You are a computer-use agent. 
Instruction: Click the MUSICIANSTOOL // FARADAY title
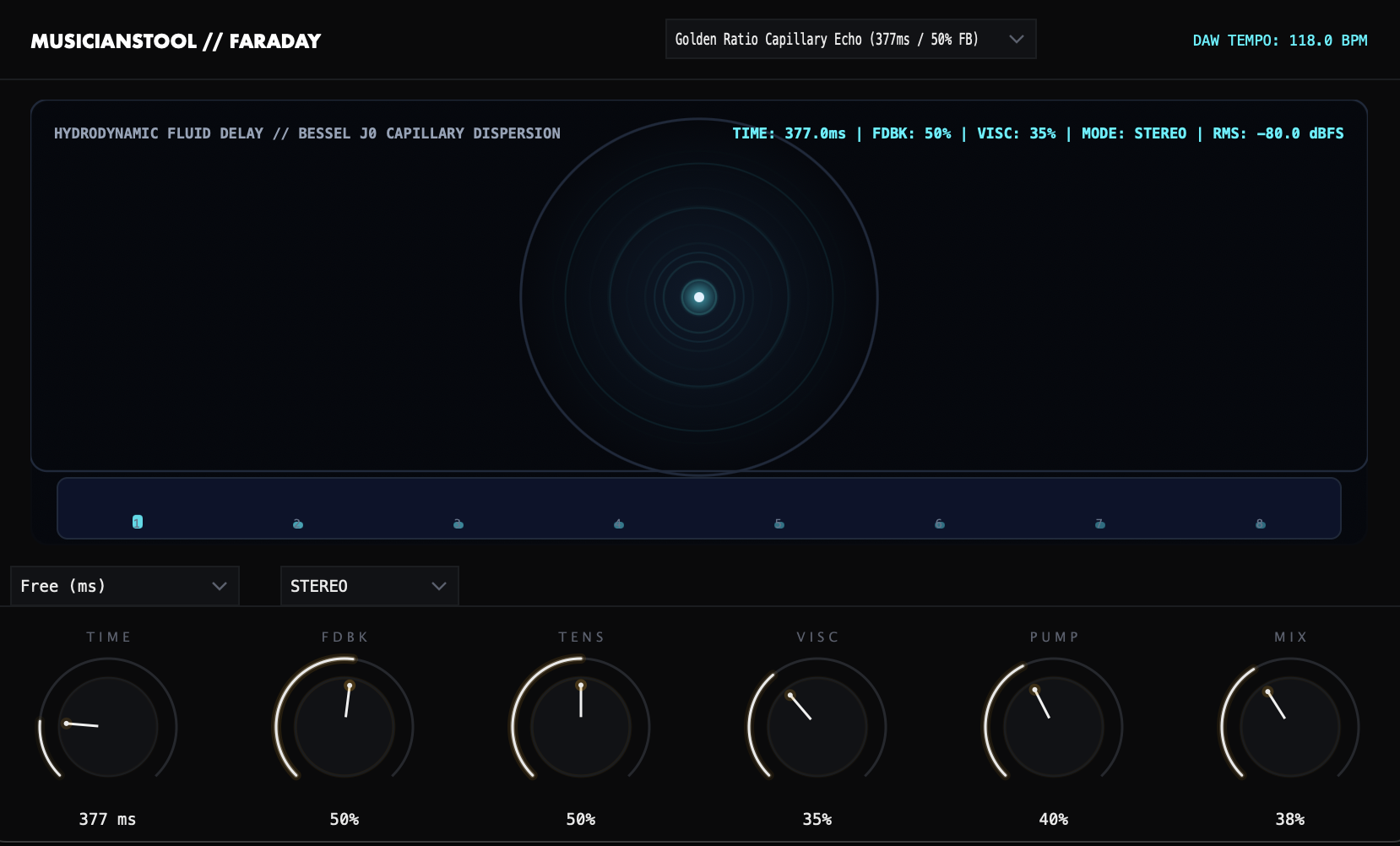point(176,41)
